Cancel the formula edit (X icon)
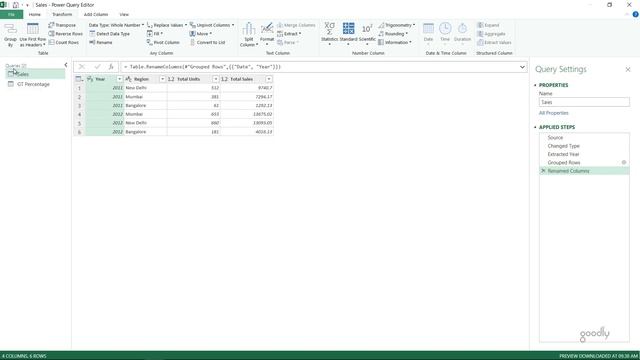640x360 pixels. pos(82,67)
